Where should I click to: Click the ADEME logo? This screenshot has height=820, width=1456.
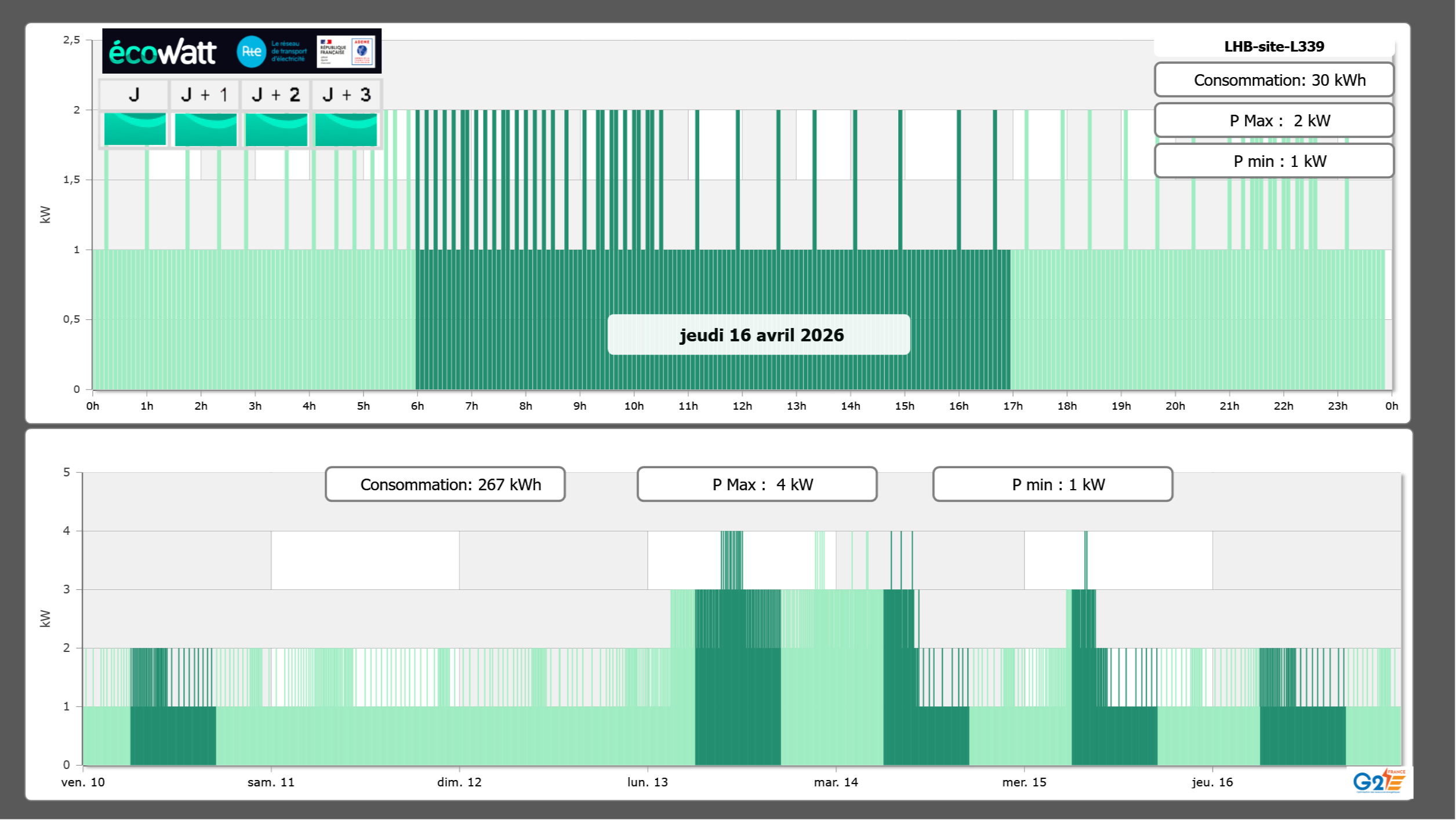pyautogui.click(x=362, y=52)
